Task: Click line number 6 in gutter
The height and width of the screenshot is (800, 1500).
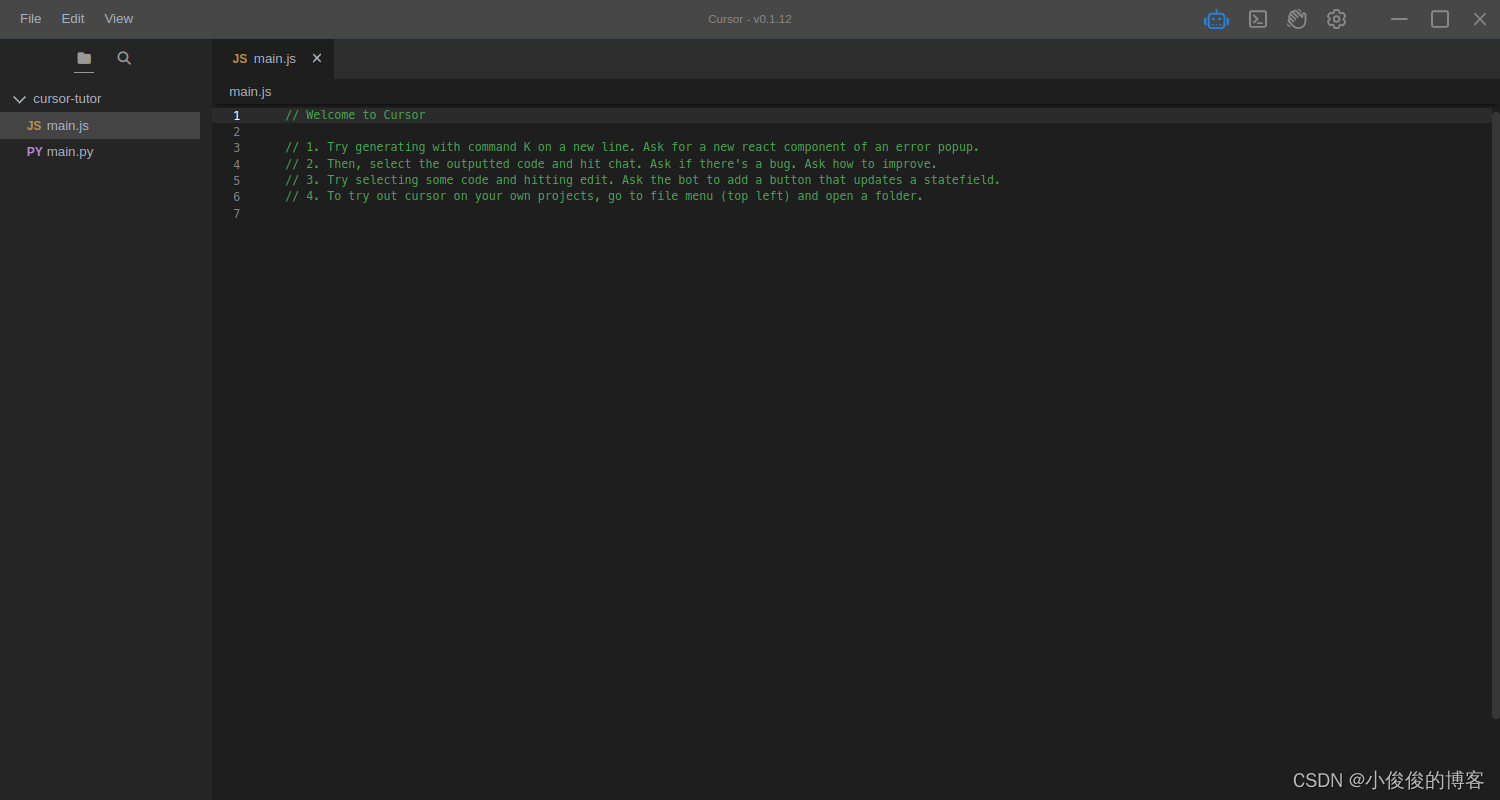Action: [237, 197]
